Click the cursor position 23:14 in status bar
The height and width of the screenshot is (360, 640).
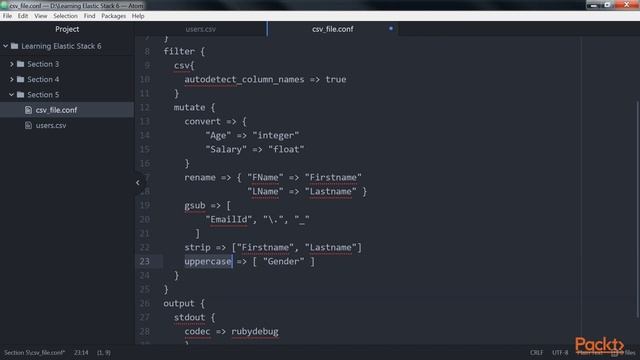click(81, 352)
